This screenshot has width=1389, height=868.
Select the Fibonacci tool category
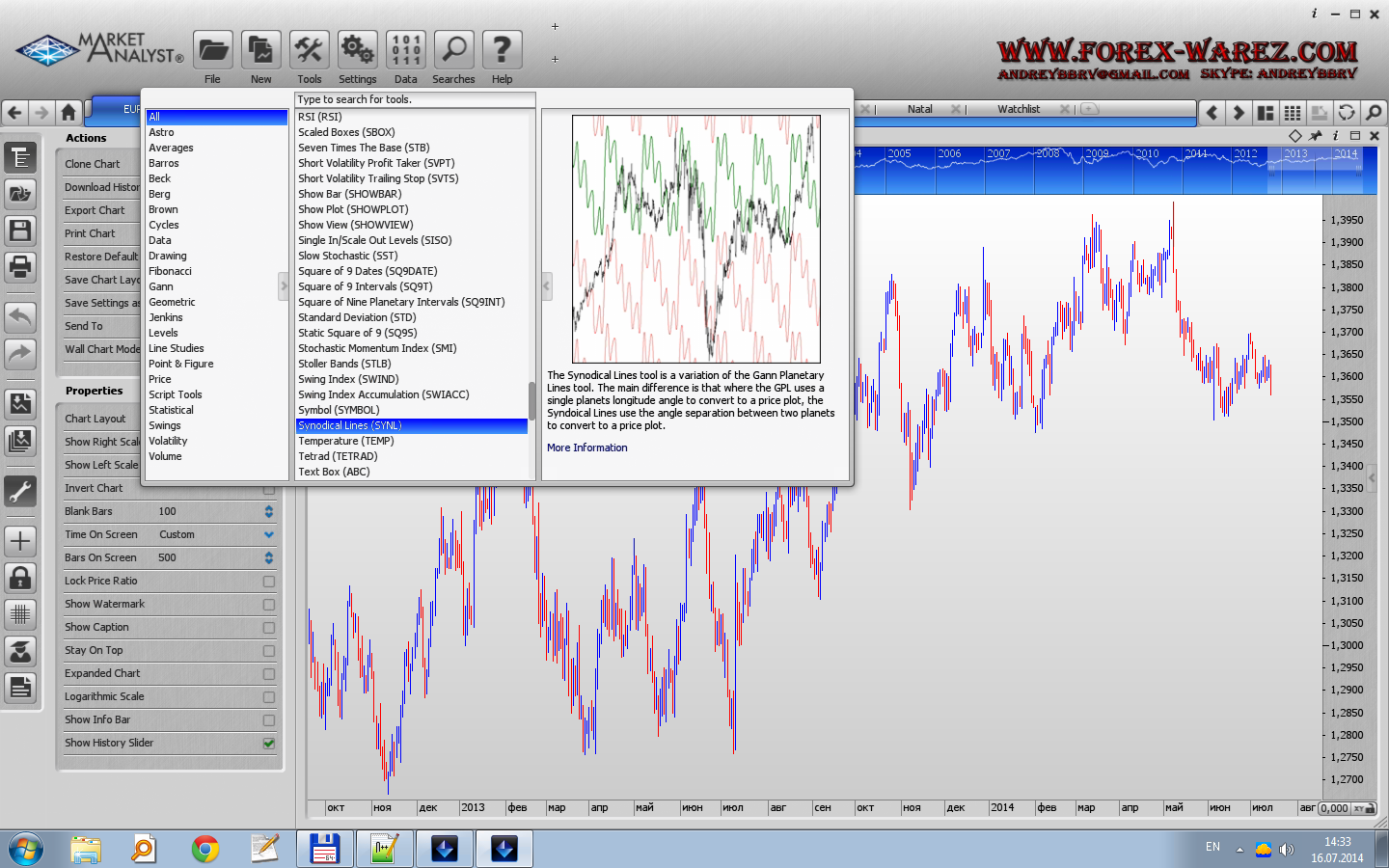click(171, 271)
